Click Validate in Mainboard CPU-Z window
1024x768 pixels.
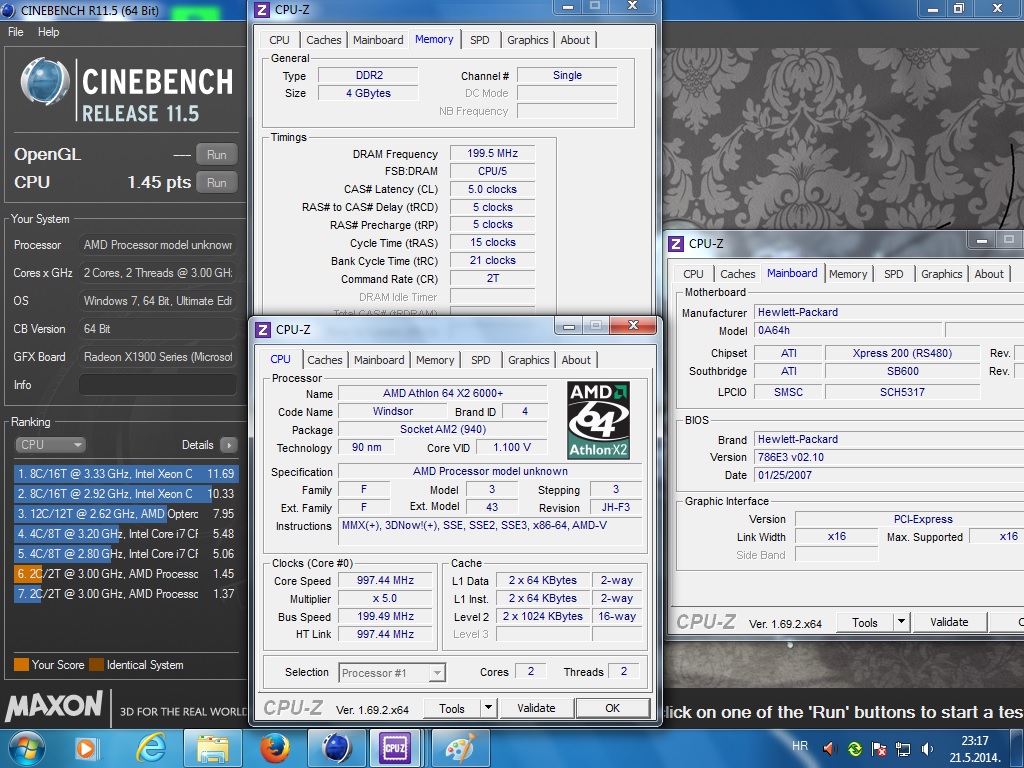pyautogui.click(x=949, y=622)
